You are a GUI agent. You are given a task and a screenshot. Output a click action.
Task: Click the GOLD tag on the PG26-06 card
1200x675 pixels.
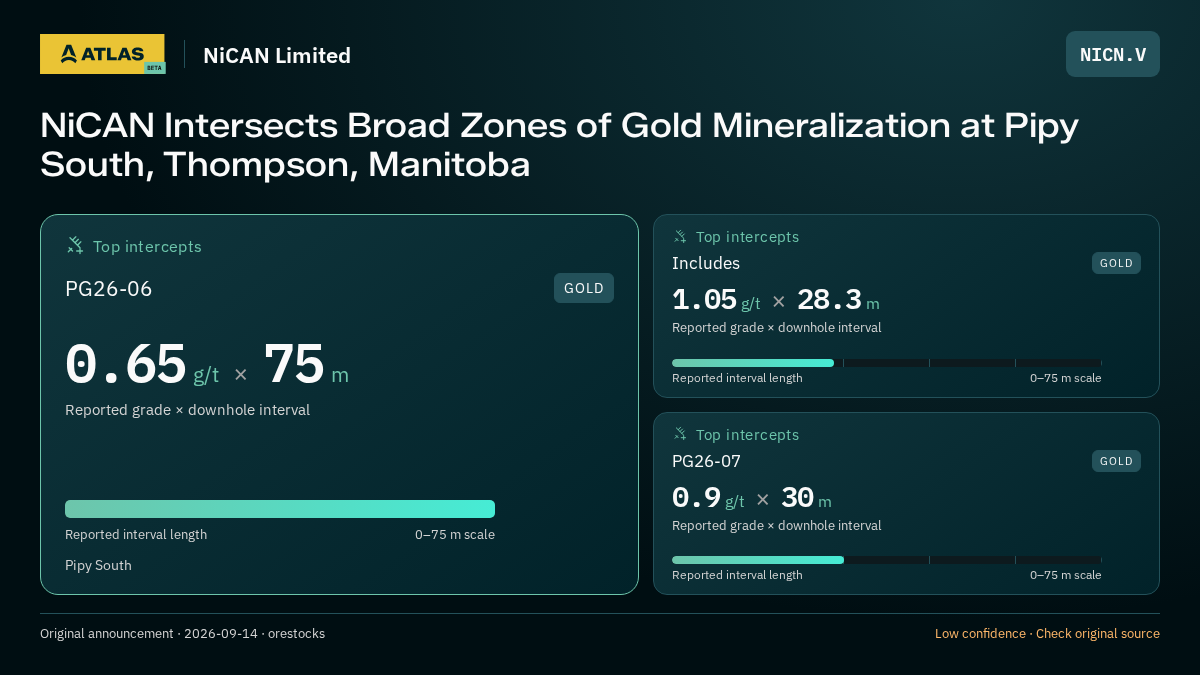tap(584, 288)
